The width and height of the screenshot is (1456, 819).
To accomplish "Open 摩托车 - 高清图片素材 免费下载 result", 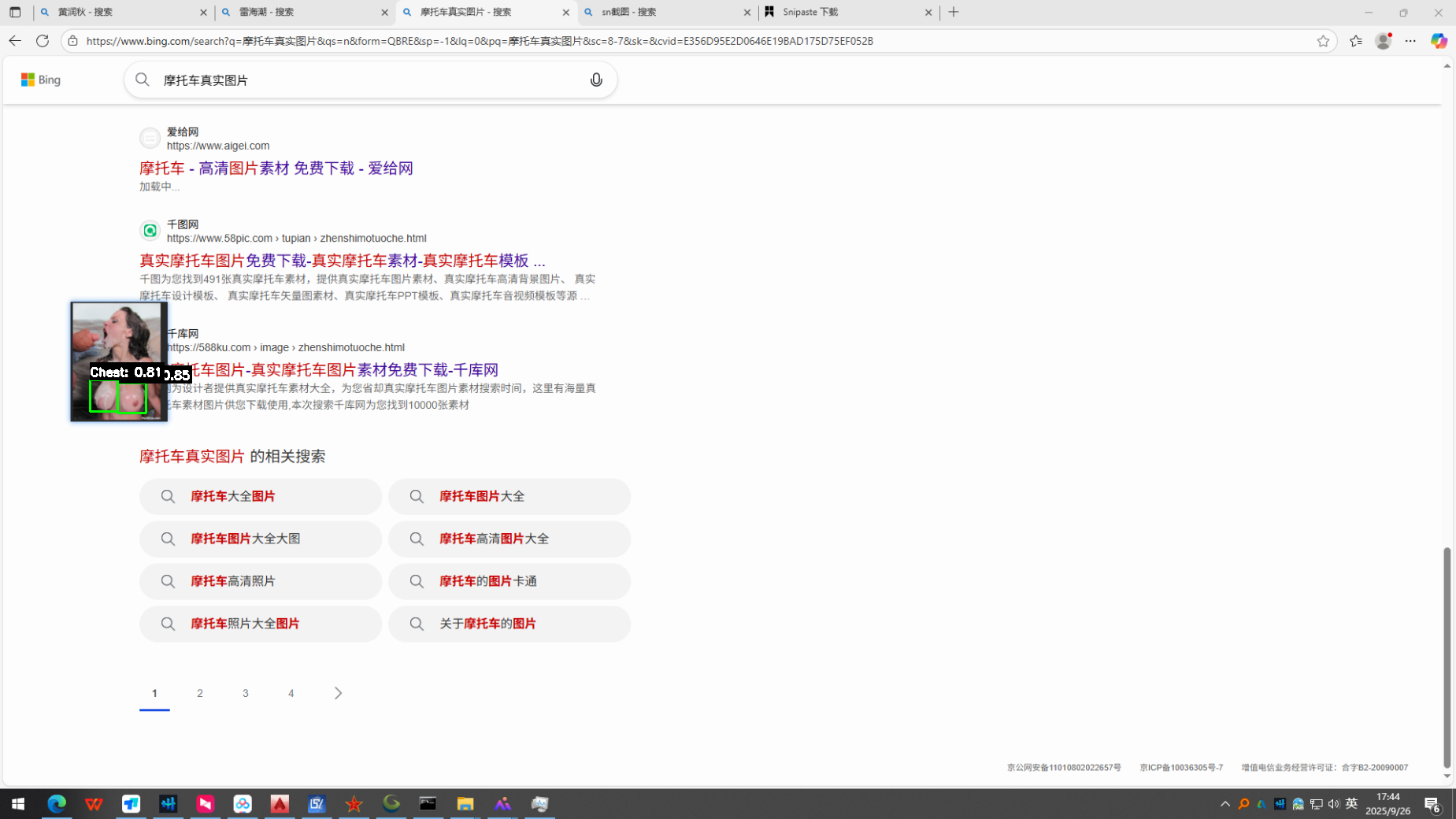I will click(x=276, y=168).
